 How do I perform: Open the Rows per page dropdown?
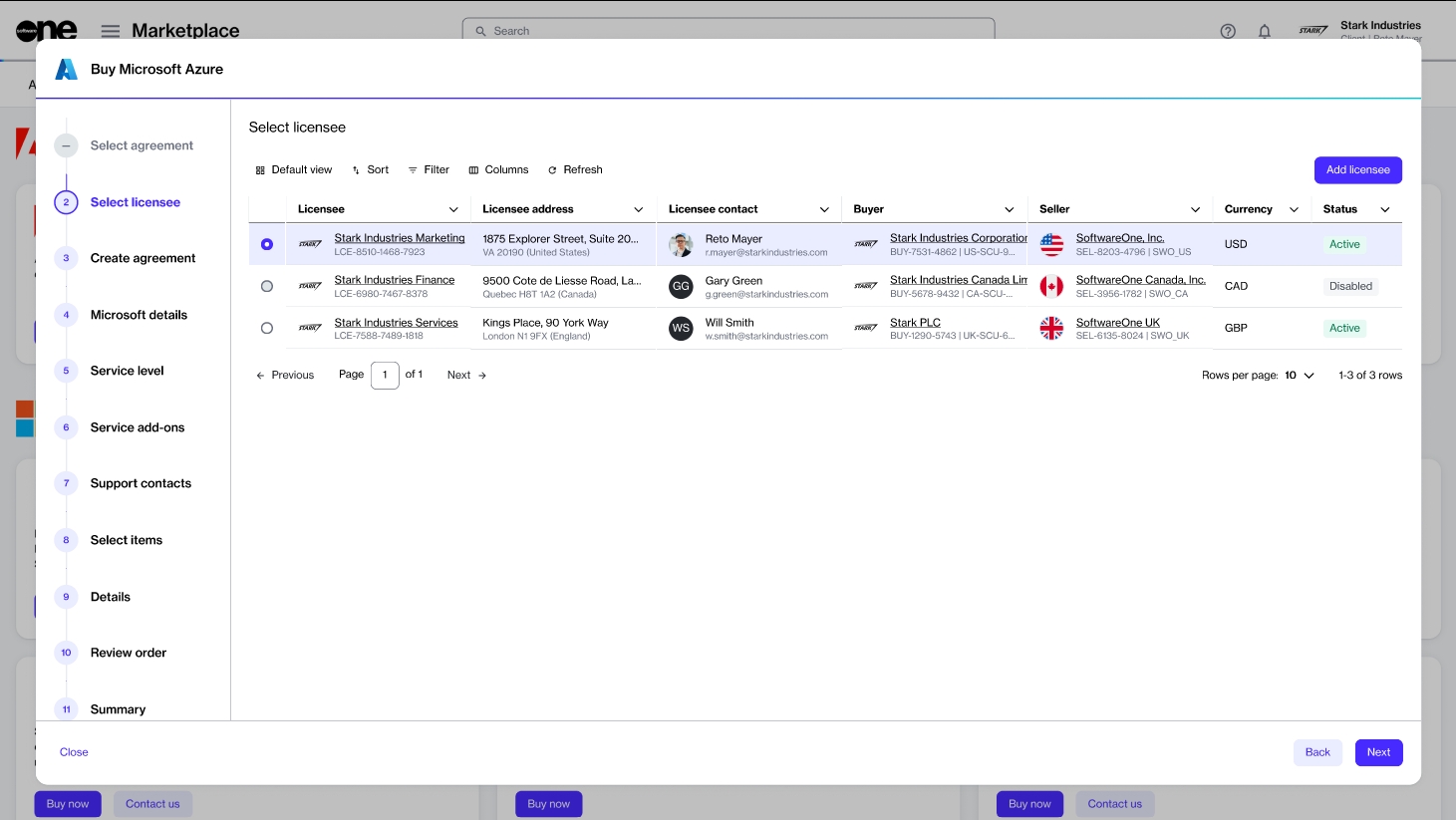tap(1300, 376)
